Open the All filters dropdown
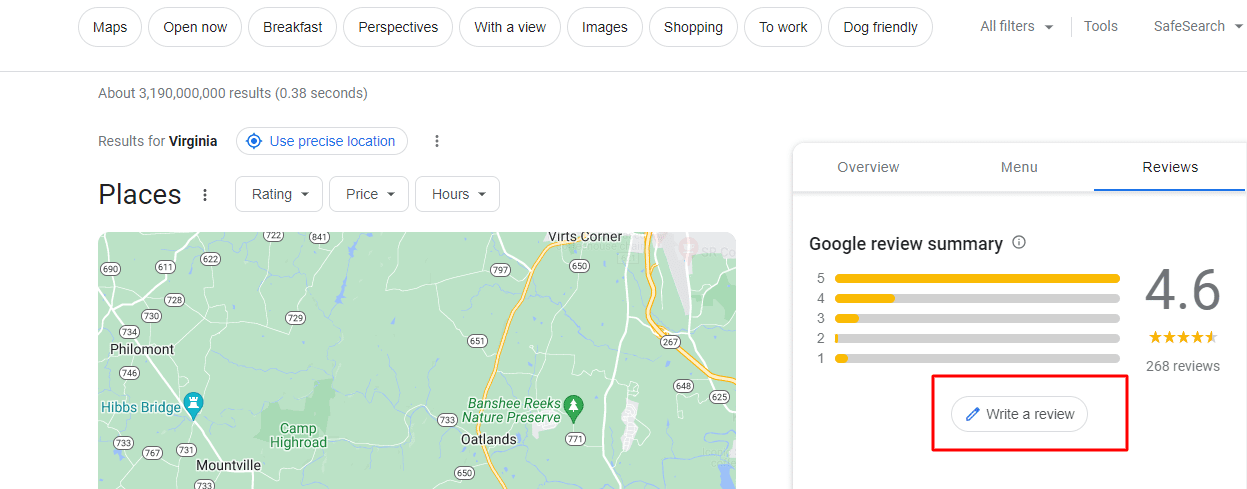This screenshot has width=1247, height=489. 1016,27
